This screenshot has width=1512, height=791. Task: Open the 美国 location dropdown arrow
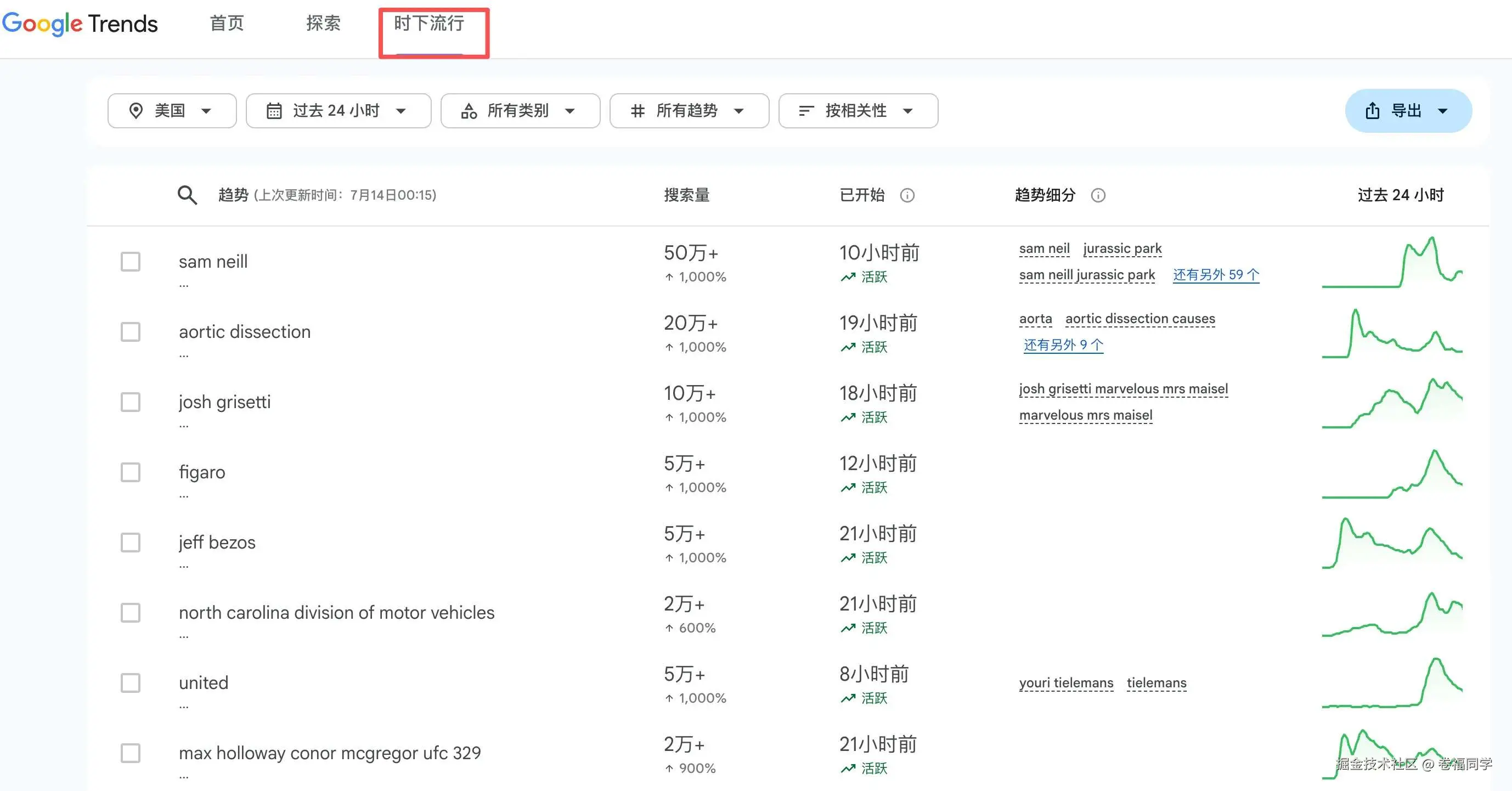206,111
